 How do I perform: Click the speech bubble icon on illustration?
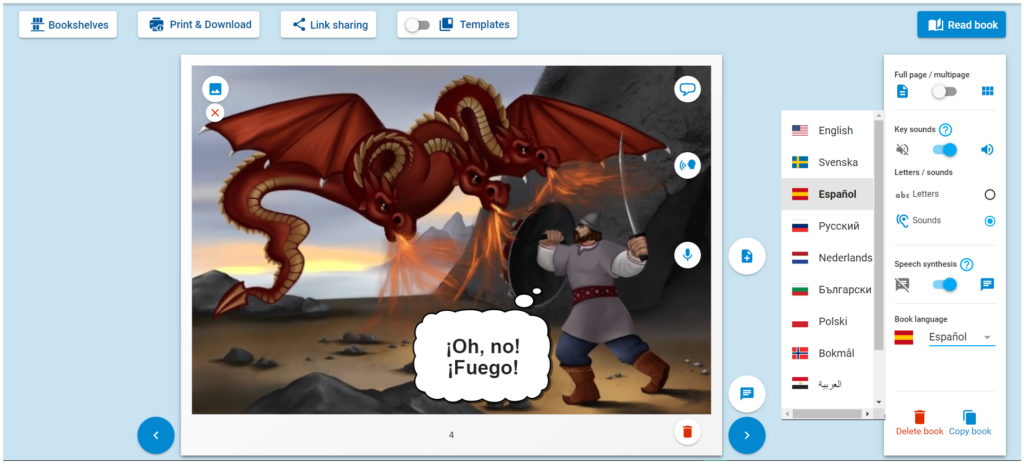[x=687, y=89]
